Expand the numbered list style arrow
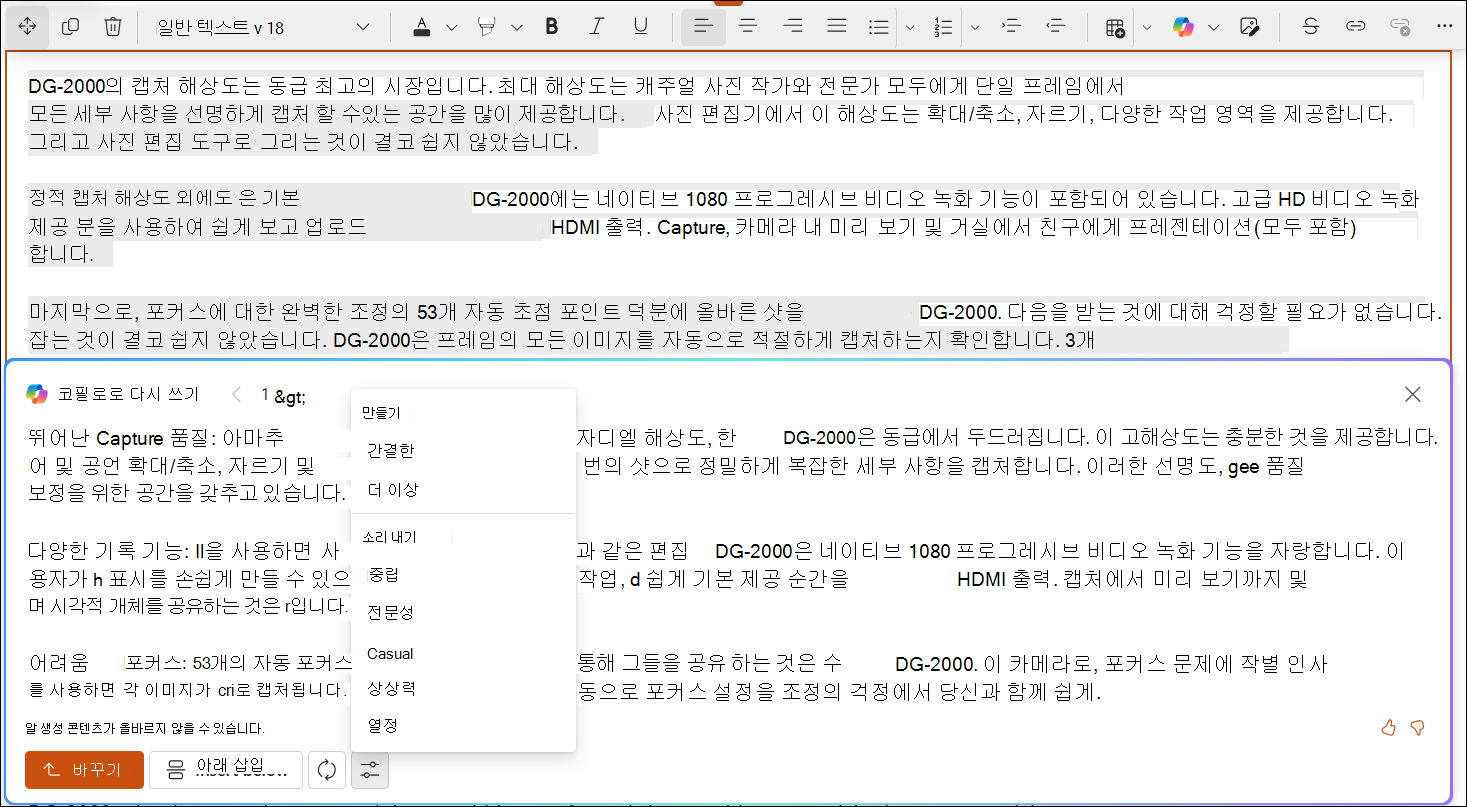 975,27
